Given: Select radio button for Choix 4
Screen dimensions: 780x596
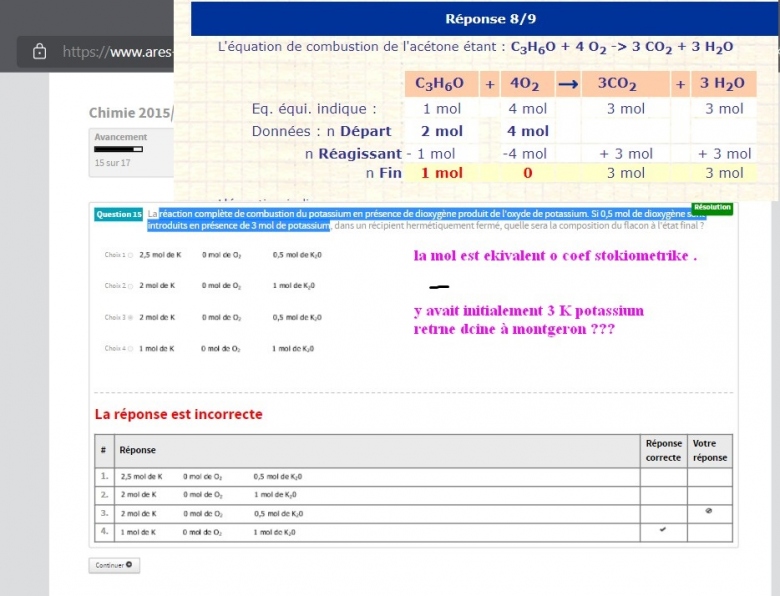Looking at the screenshot, I should [x=130, y=349].
